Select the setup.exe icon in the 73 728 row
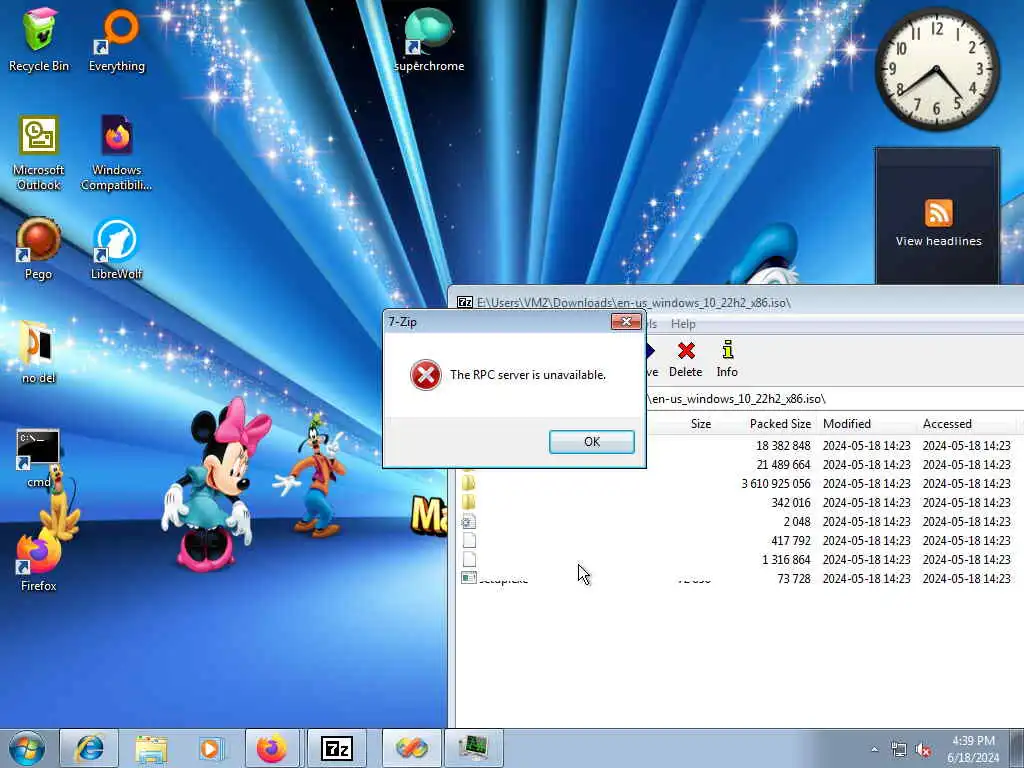The image size is (1024, 768). (468, 578)
